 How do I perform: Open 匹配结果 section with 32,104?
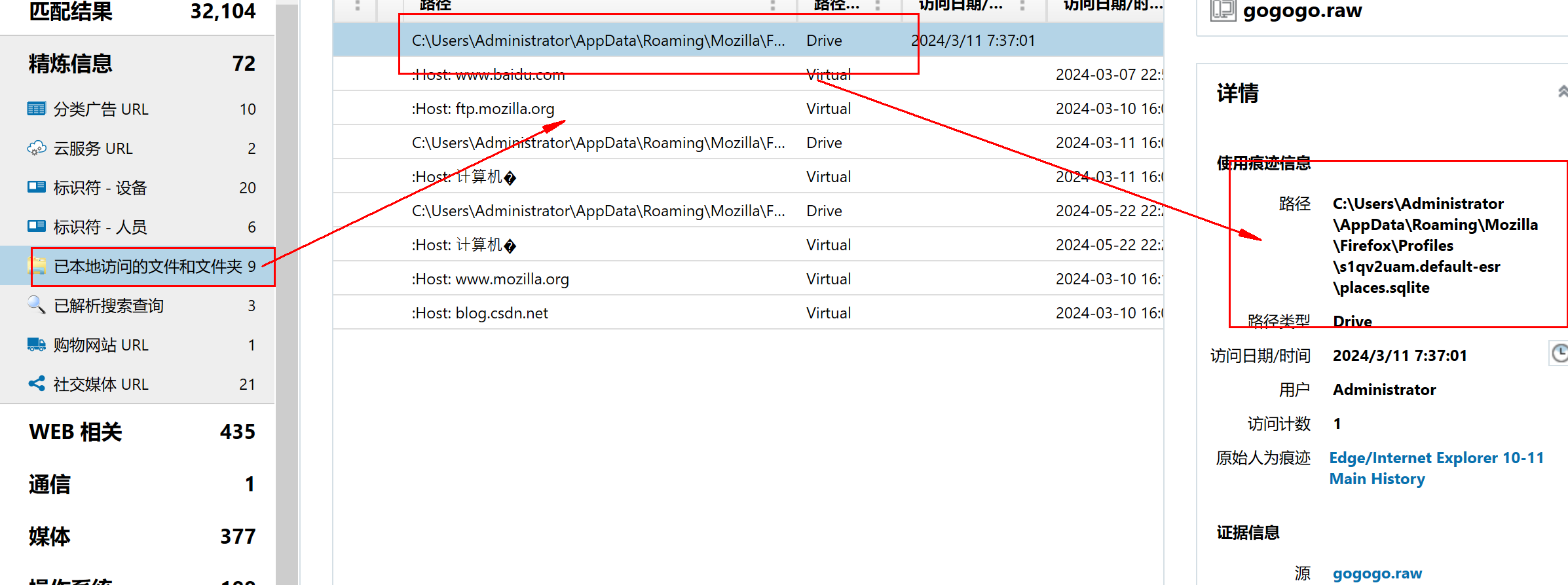click(138, 12)
